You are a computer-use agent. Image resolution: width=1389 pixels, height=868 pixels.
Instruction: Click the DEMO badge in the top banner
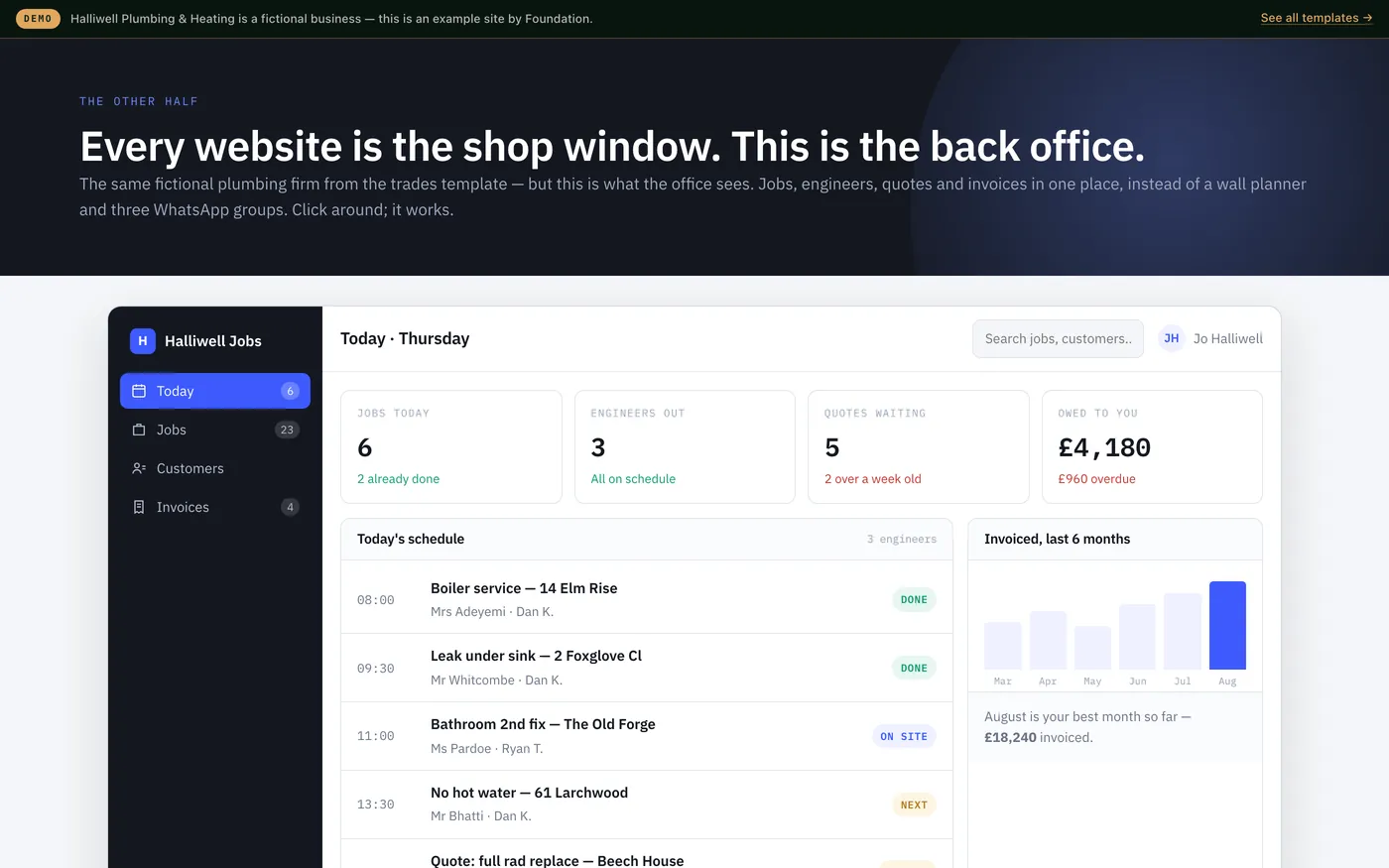click(38, 19)
